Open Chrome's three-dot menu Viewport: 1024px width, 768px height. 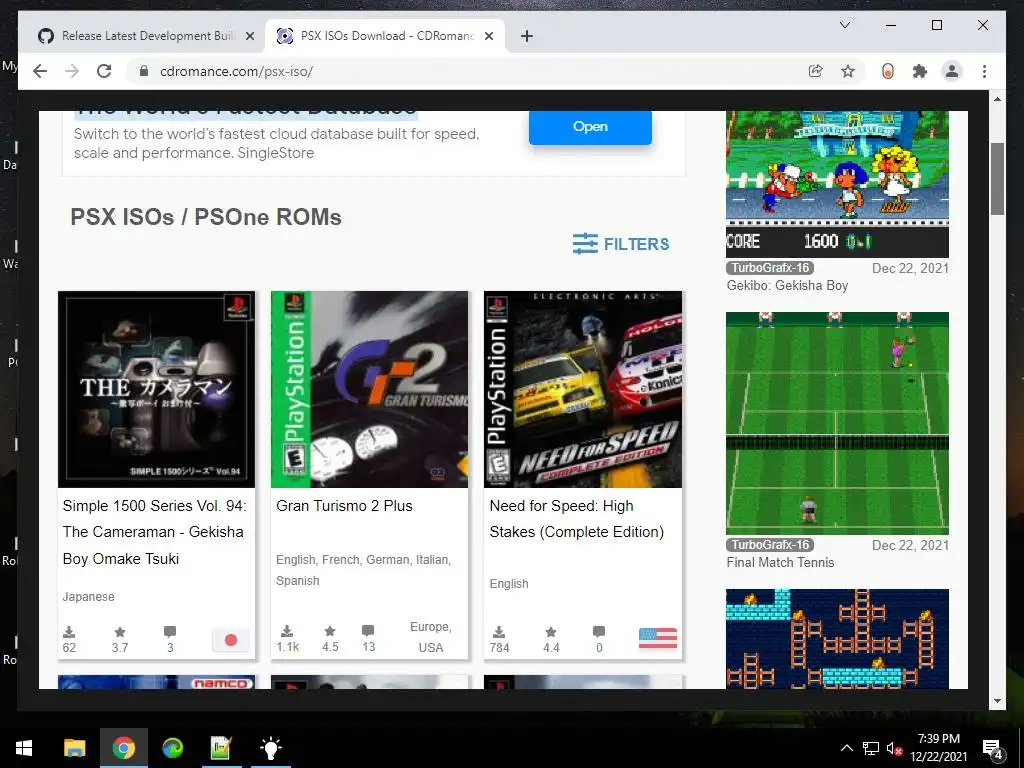[984, 71]
